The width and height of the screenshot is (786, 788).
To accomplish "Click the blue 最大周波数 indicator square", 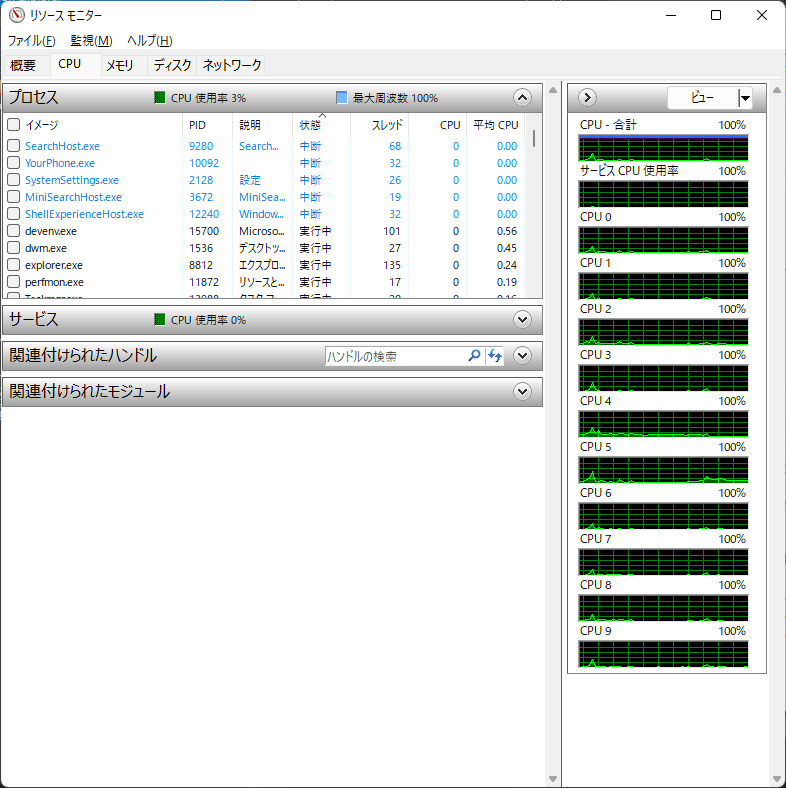I will tap(342, 98).
